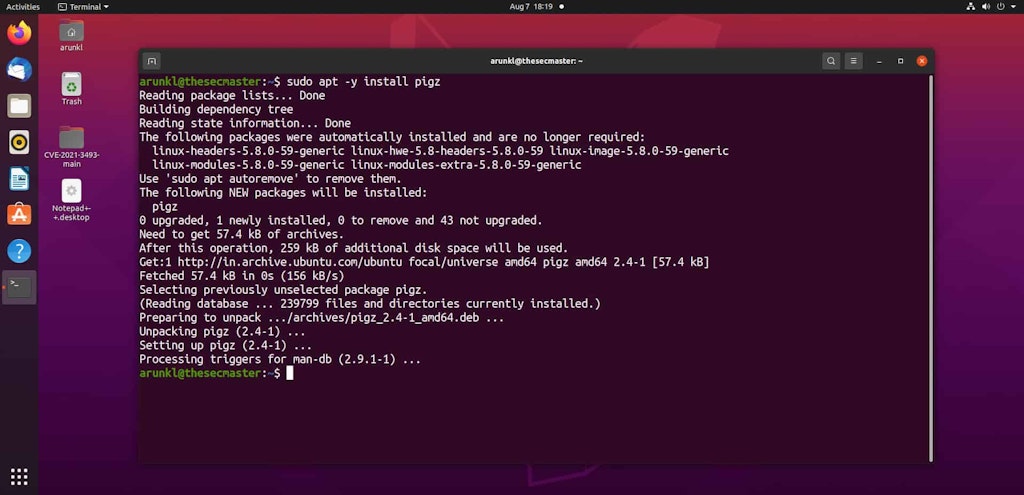Image resolution: width=1024 pixels, height=495 pixels.
Task: Click the 'sudo apt -y install pigz' command text
Action: point(364,82)
